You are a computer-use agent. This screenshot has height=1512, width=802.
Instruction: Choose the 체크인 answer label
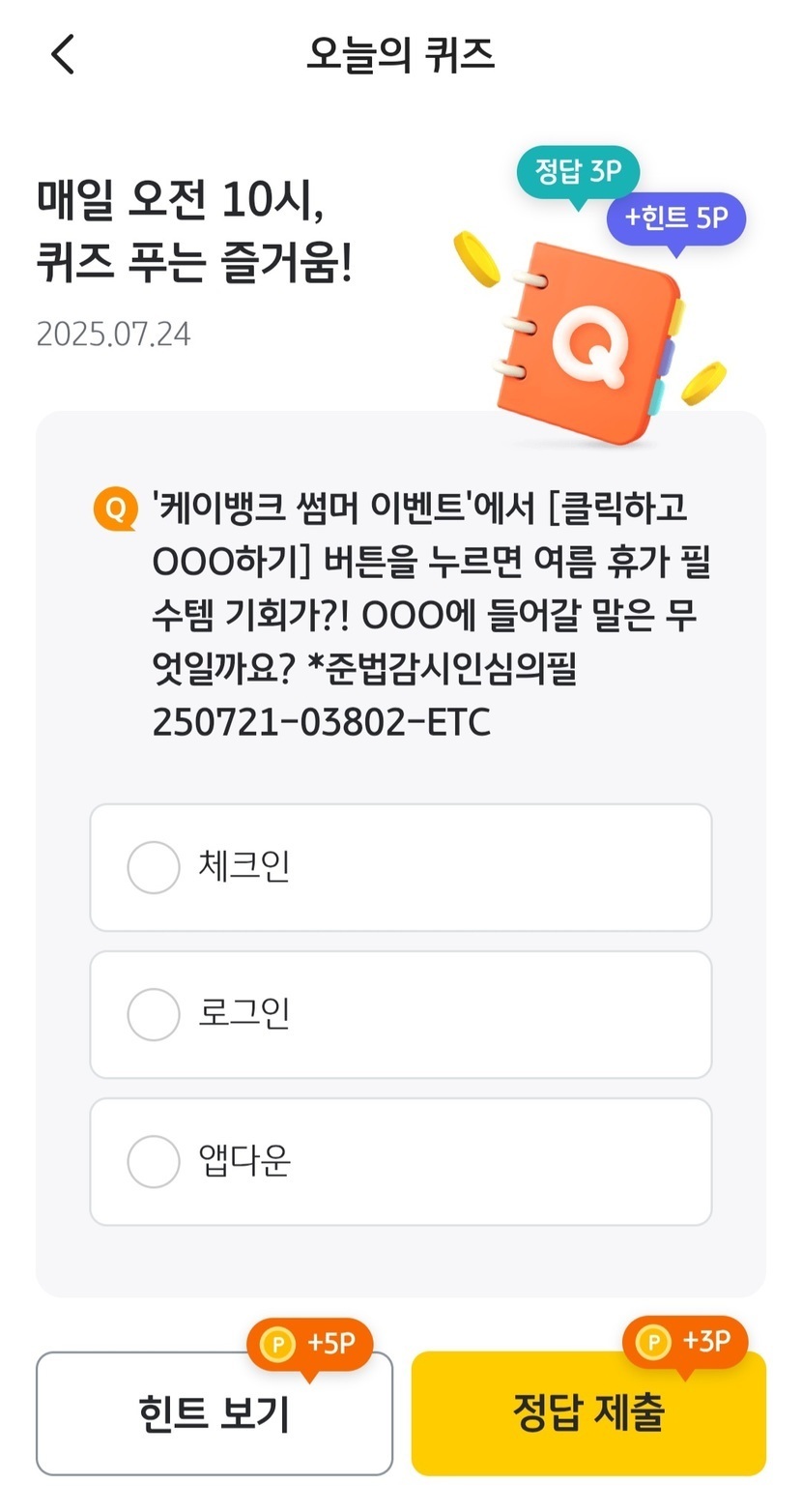click(243, 867)
